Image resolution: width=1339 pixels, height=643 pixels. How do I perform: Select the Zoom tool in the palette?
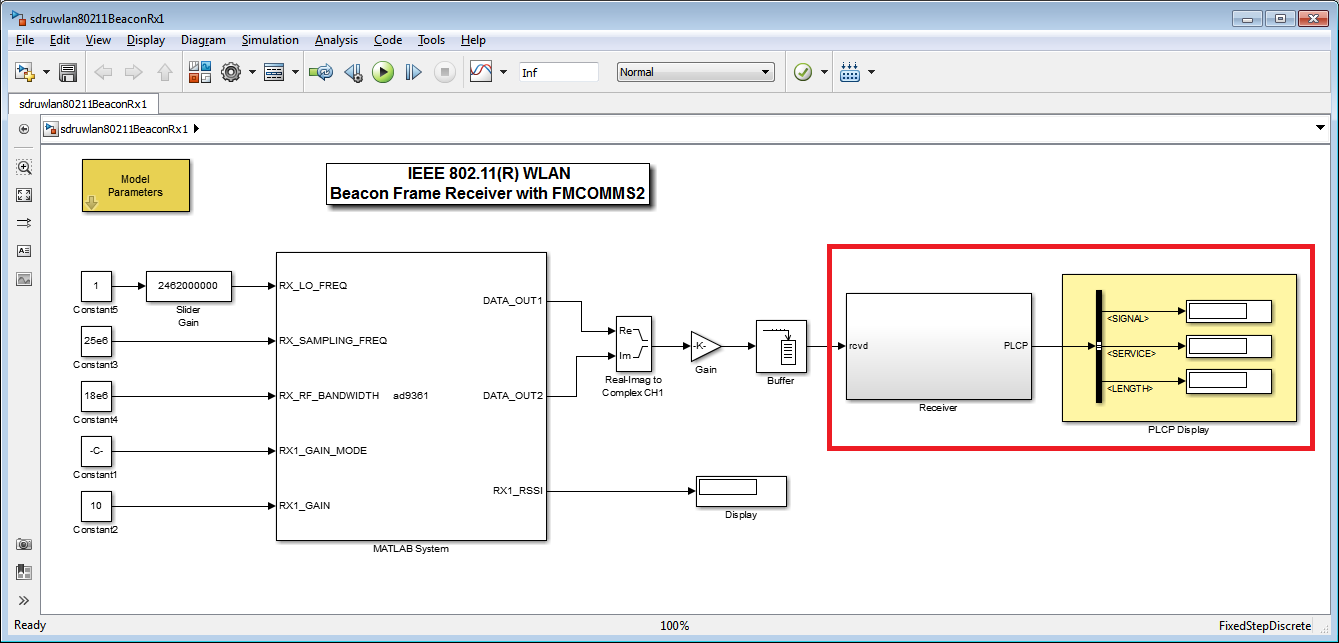[x=24, y=167]
